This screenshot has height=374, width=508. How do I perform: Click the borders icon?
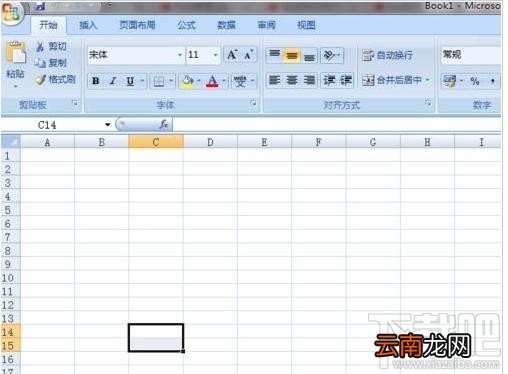pyautogui.click(x=159, y=81)
